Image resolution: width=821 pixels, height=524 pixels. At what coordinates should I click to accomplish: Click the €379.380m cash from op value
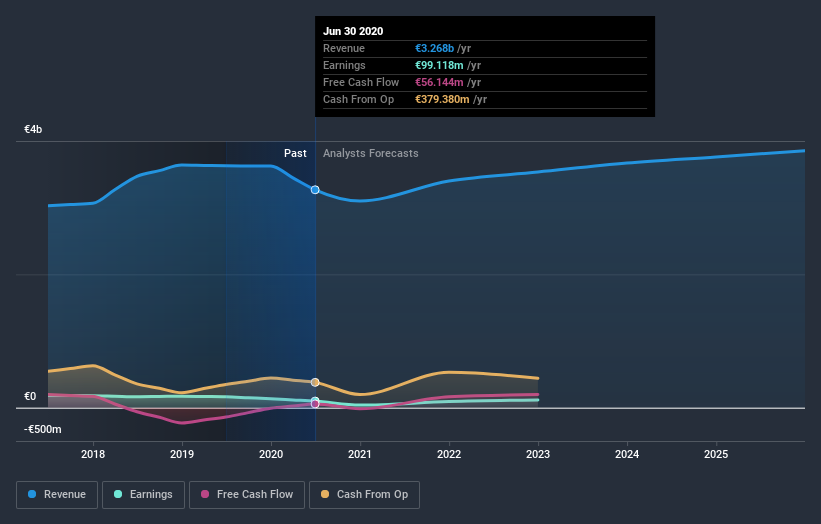(442, 99)
